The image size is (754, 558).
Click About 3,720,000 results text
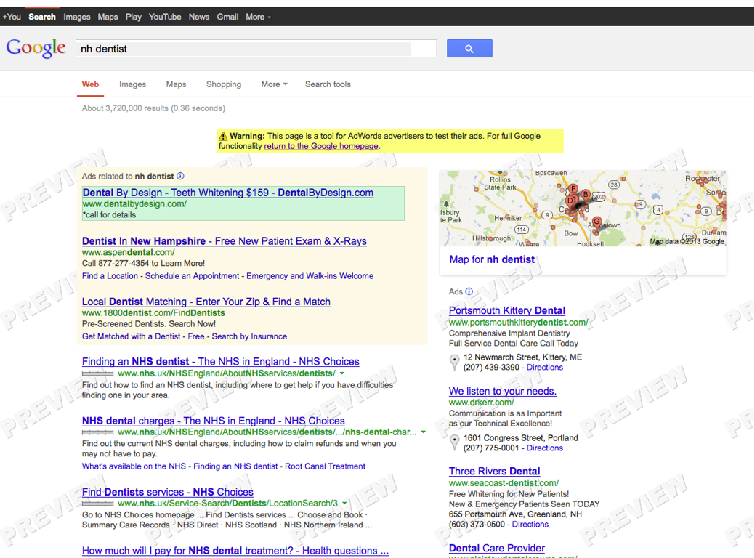[x=153, y=108]
